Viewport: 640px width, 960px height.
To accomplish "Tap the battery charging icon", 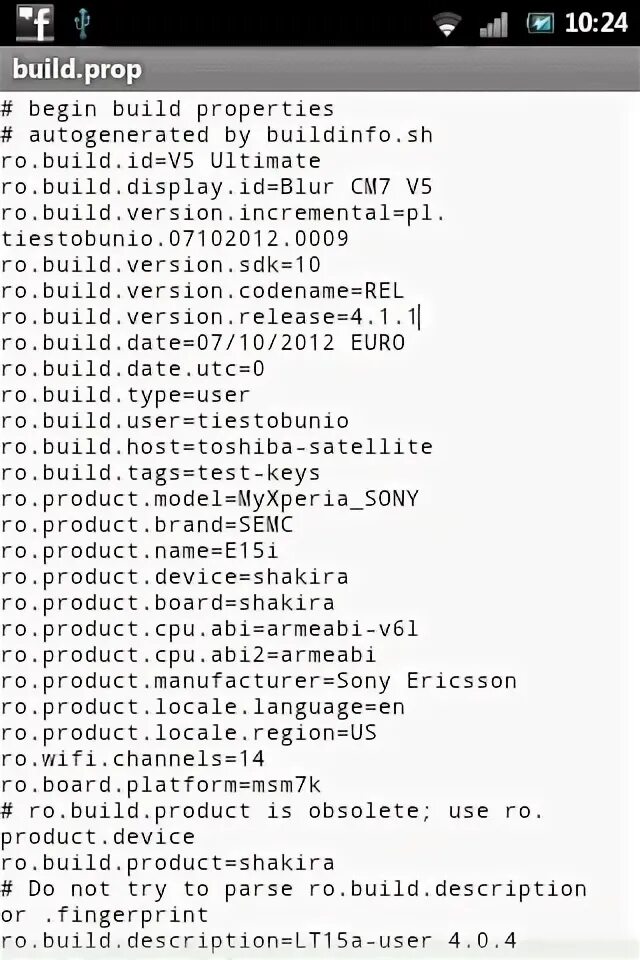I will (x=540, y=23).
